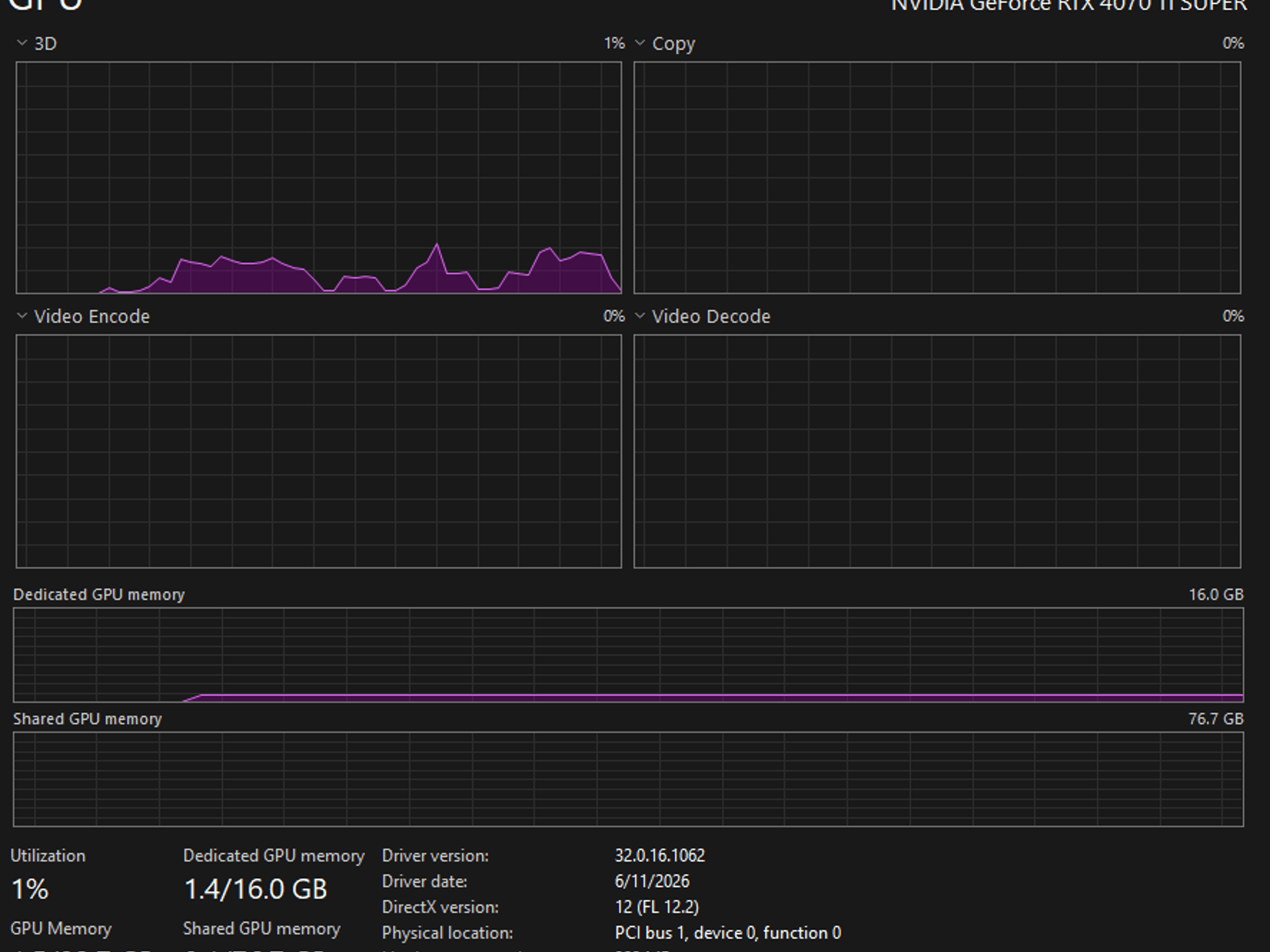Click the GPU Memory label
Screen dimensions: 1270x952
[61, 928]
